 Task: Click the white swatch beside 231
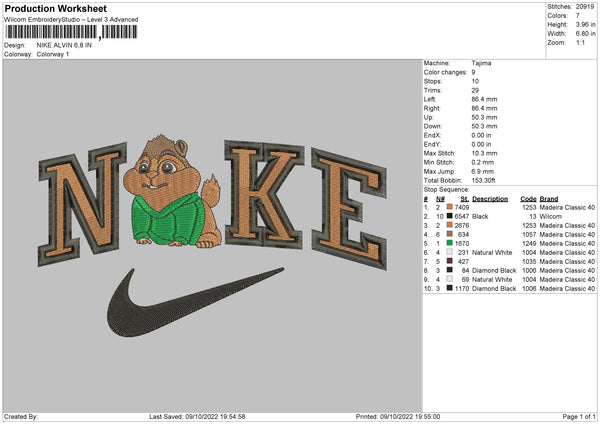tap(450, 252)
